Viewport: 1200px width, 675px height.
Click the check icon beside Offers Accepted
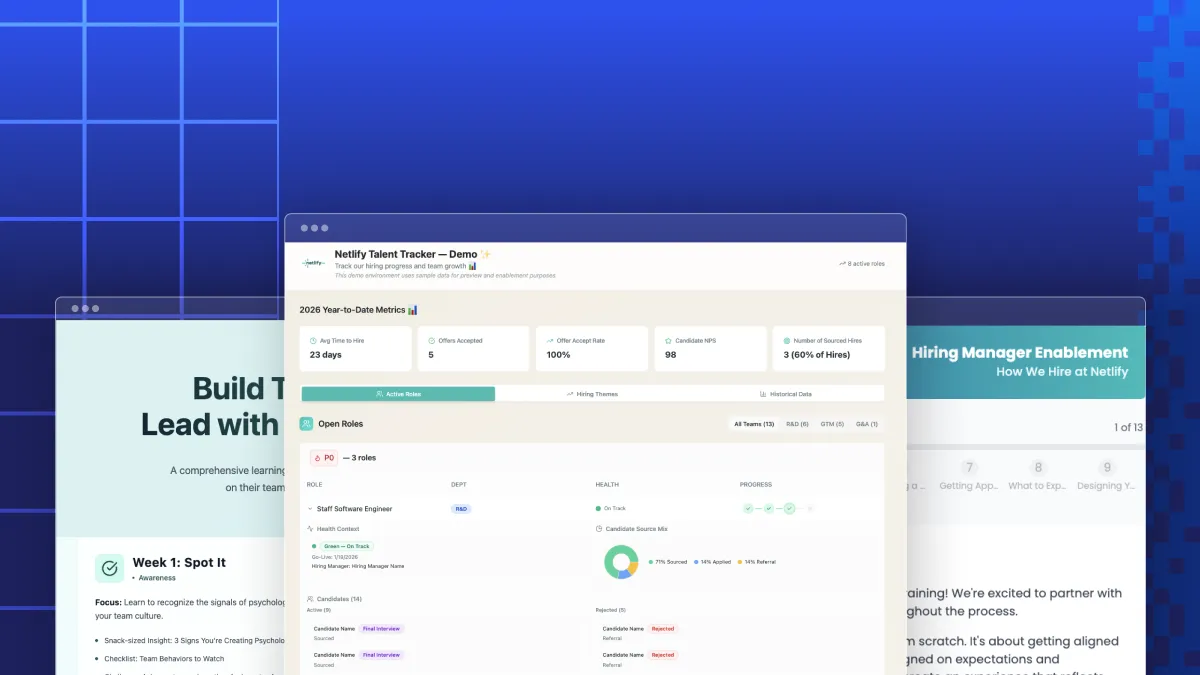(432, 341)
